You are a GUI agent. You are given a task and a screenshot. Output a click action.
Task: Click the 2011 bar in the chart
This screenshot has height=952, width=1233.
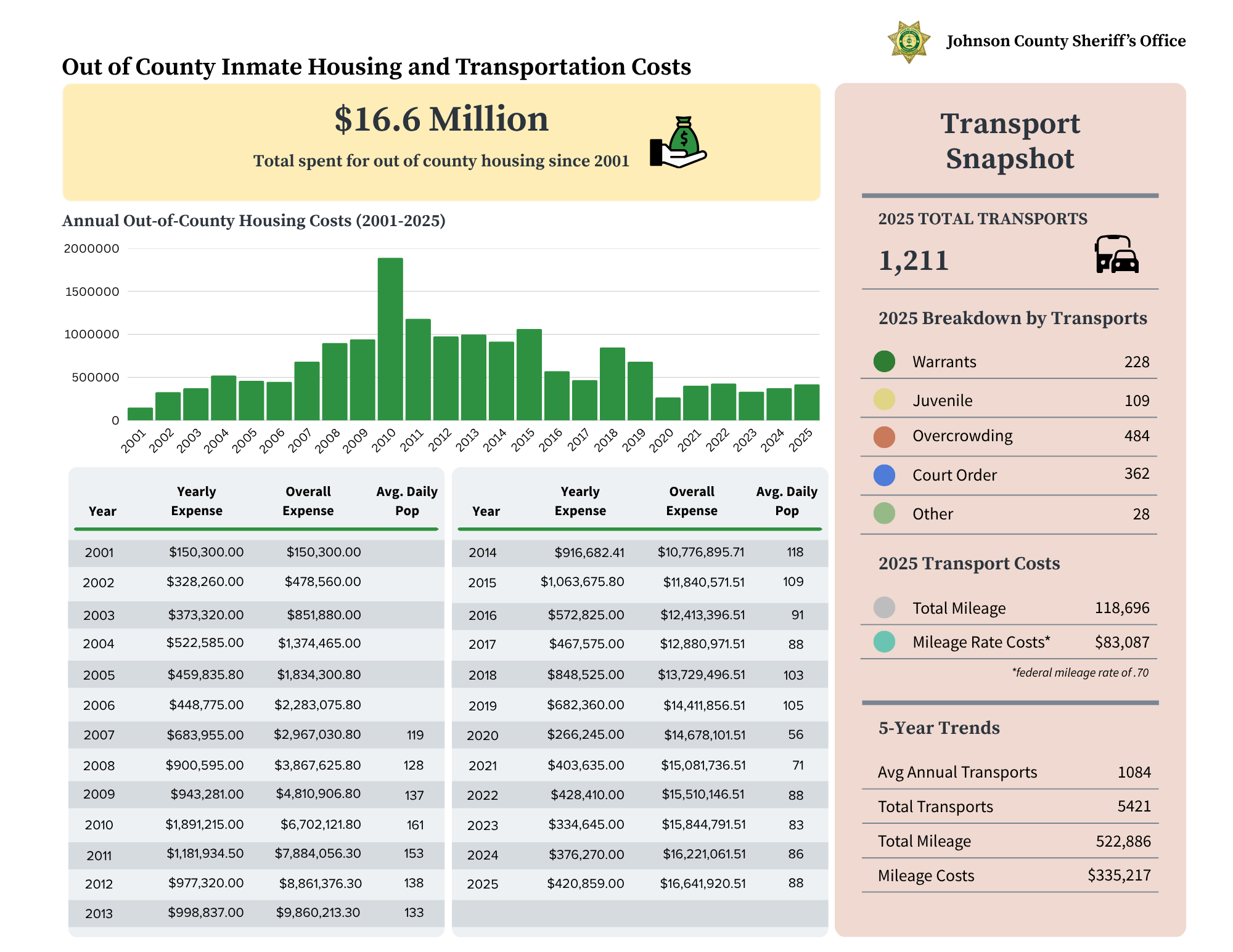coord(418,369)
